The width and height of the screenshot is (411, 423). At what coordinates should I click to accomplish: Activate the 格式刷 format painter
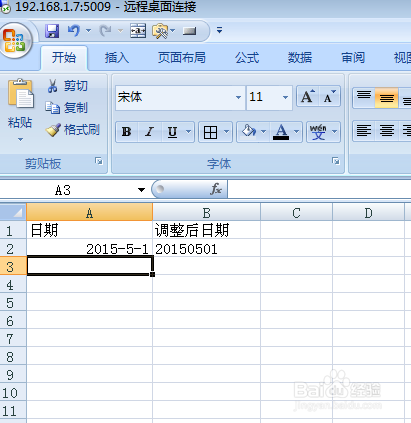[x=73, y=130]
